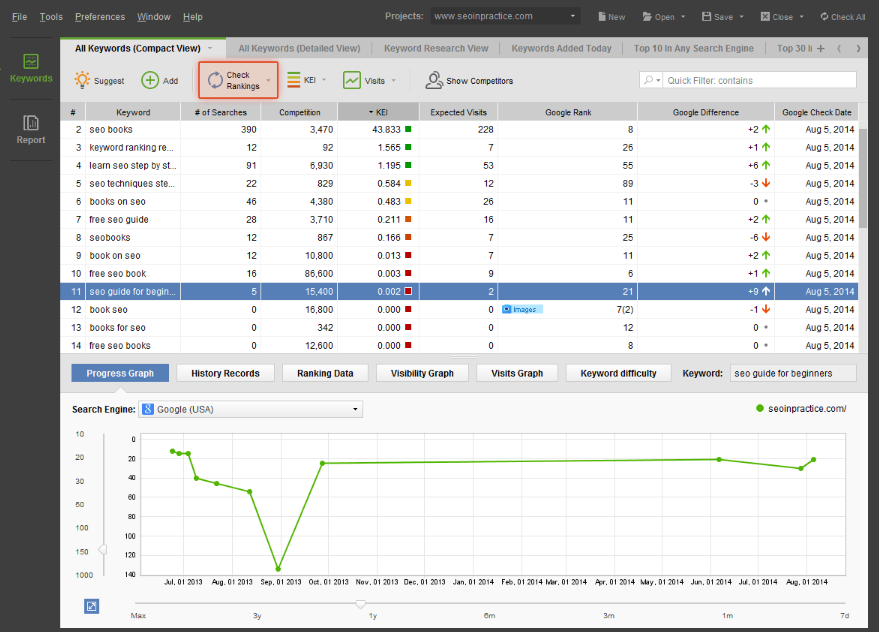Expand the Visits dropdown arrow

[x=394, y=80]
